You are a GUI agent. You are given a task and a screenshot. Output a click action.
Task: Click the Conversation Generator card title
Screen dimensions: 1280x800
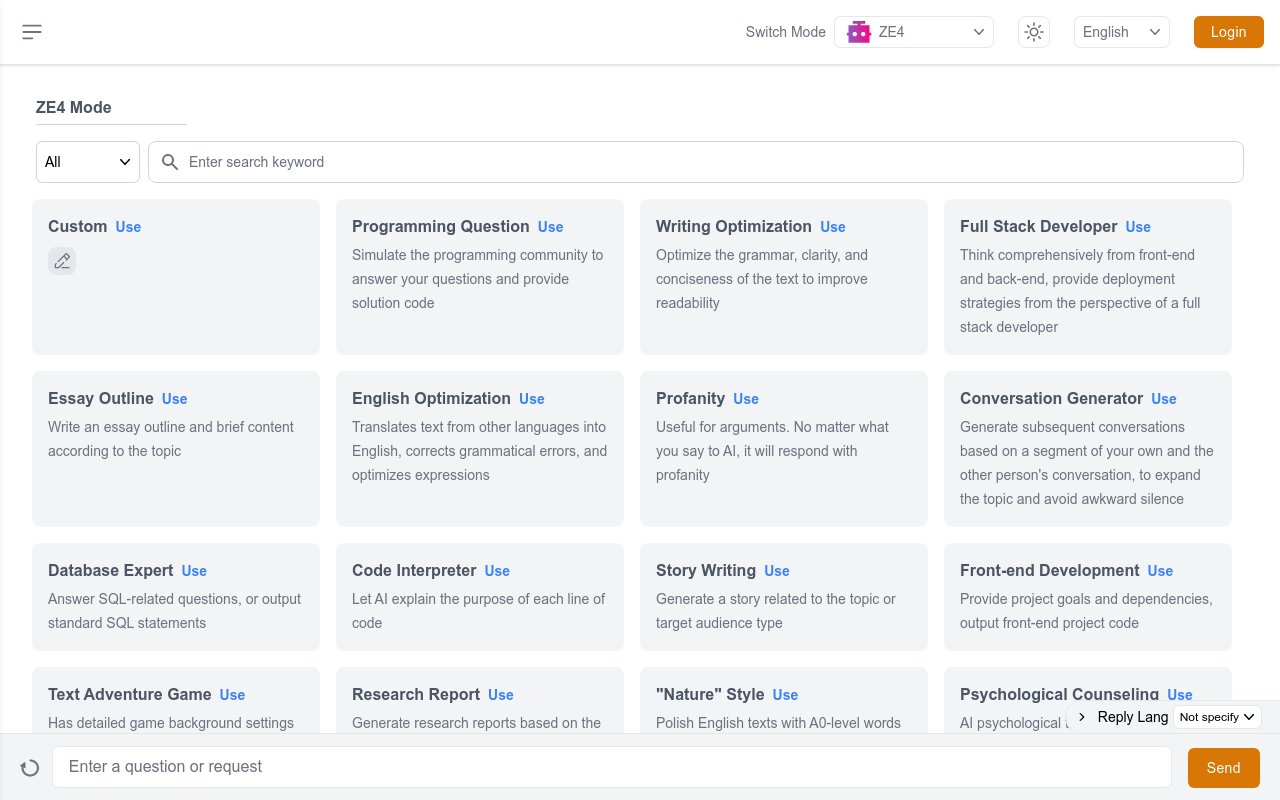[x=1051, y=398]
